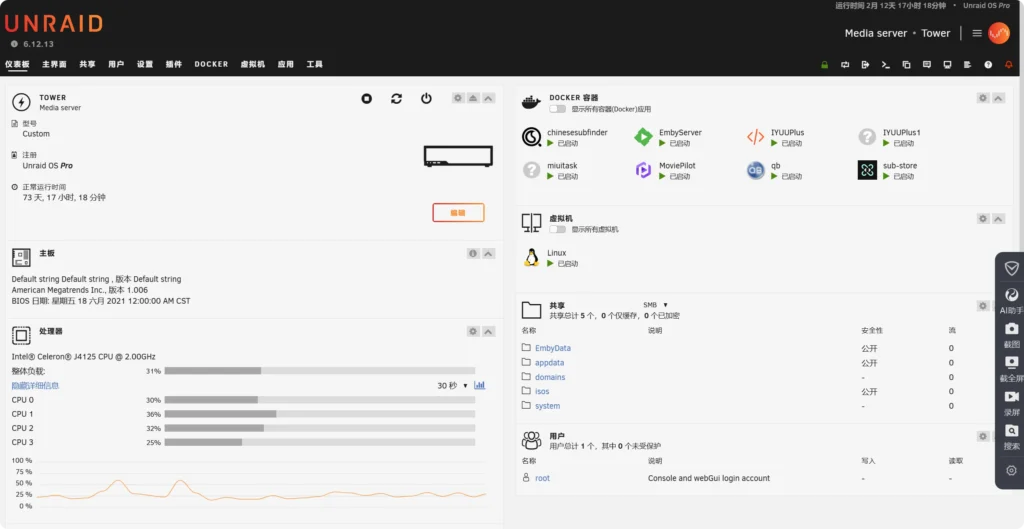This screenshot has width=1024, height=529.
Task: Open the isos share
Action: [542, 391]
